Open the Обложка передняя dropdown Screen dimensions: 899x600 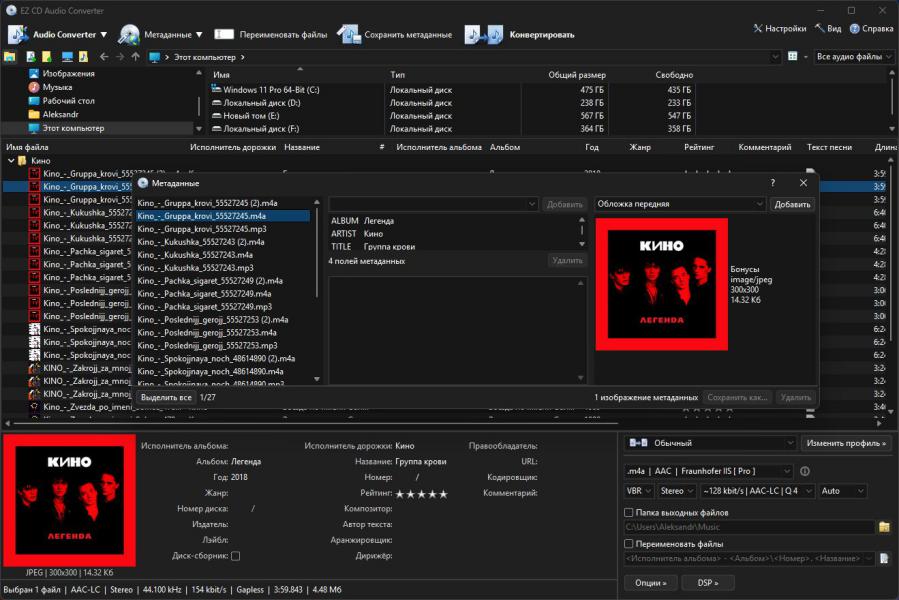tap(680, 204)
